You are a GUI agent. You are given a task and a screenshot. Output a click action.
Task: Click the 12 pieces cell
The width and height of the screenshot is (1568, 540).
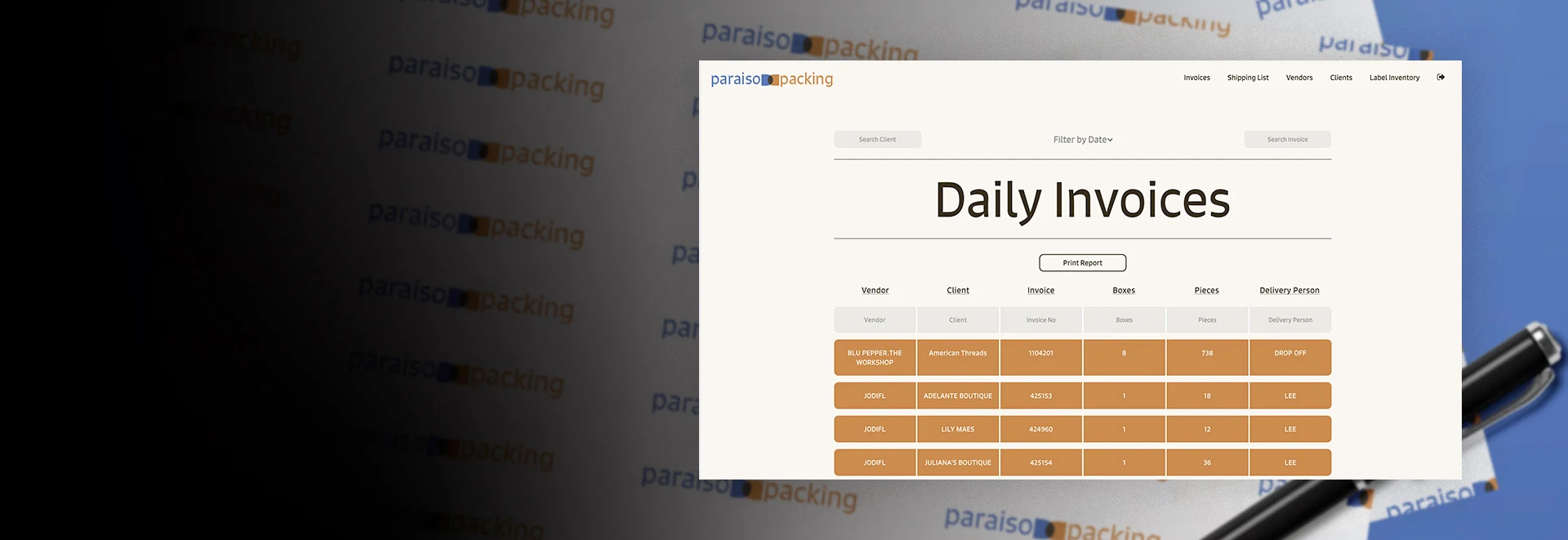tap(1207, 430)
